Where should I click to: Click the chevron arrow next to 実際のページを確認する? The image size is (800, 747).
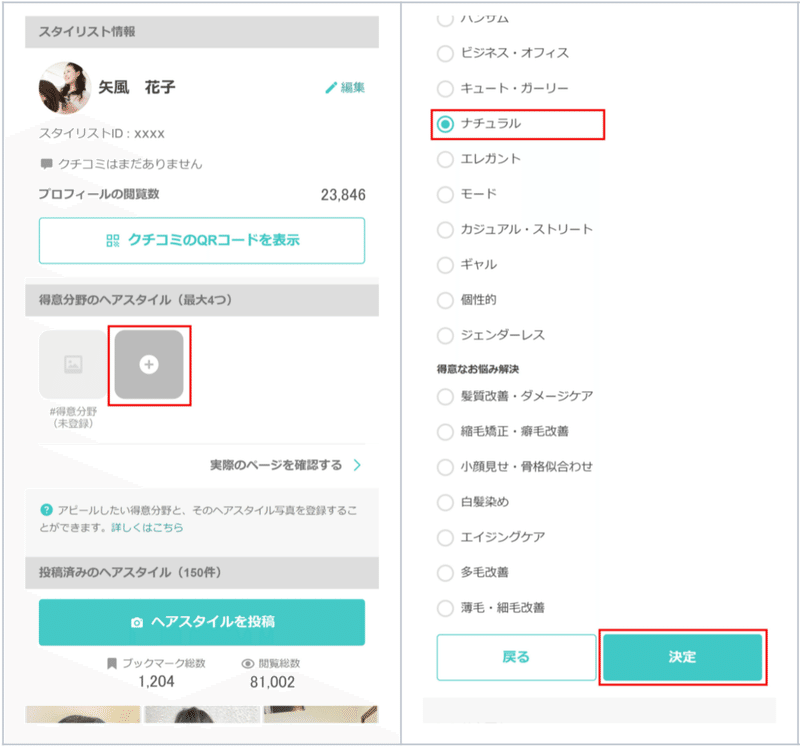[x=357, y=465]
